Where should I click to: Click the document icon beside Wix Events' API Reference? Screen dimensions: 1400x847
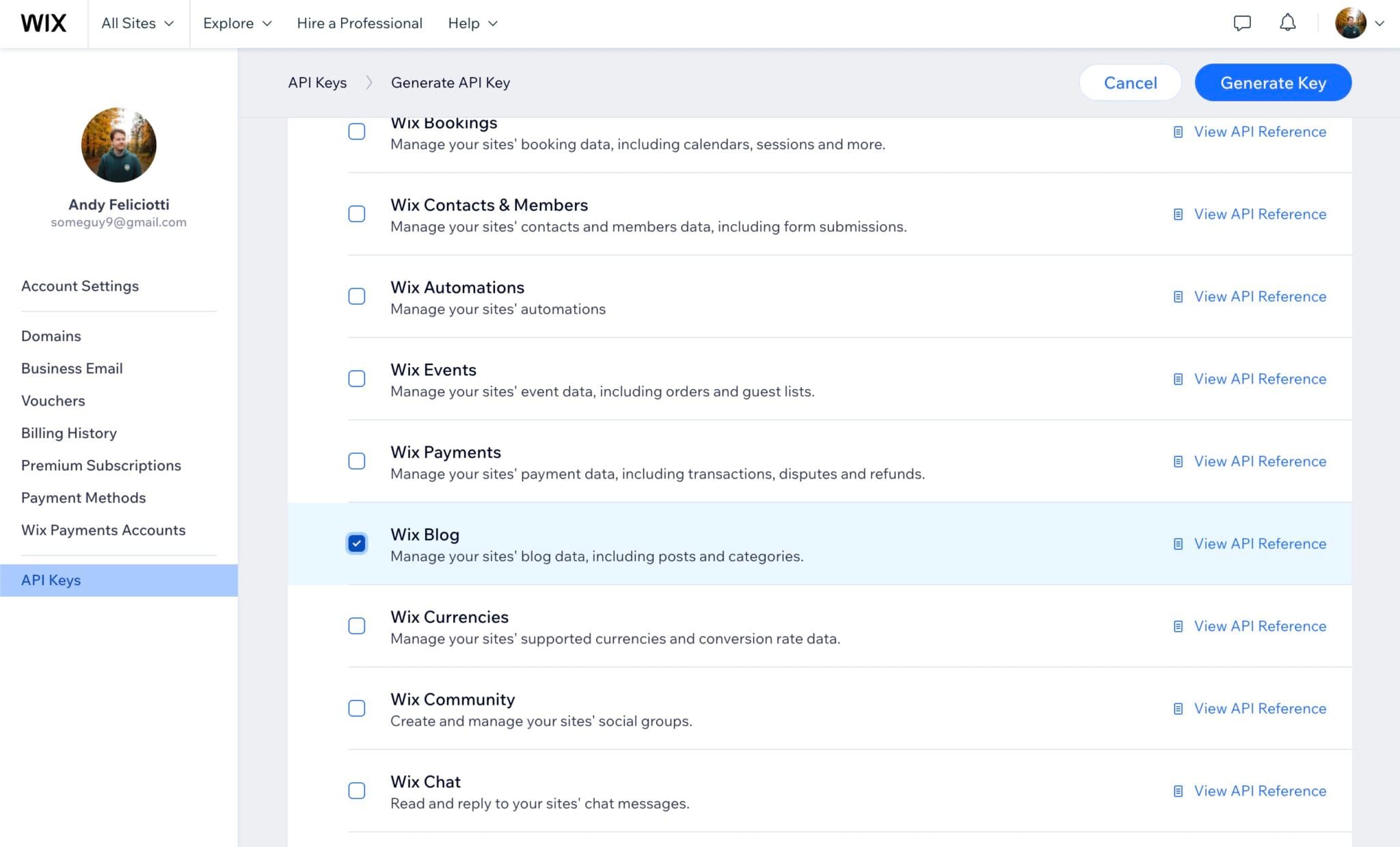(x=1177, y=379)
